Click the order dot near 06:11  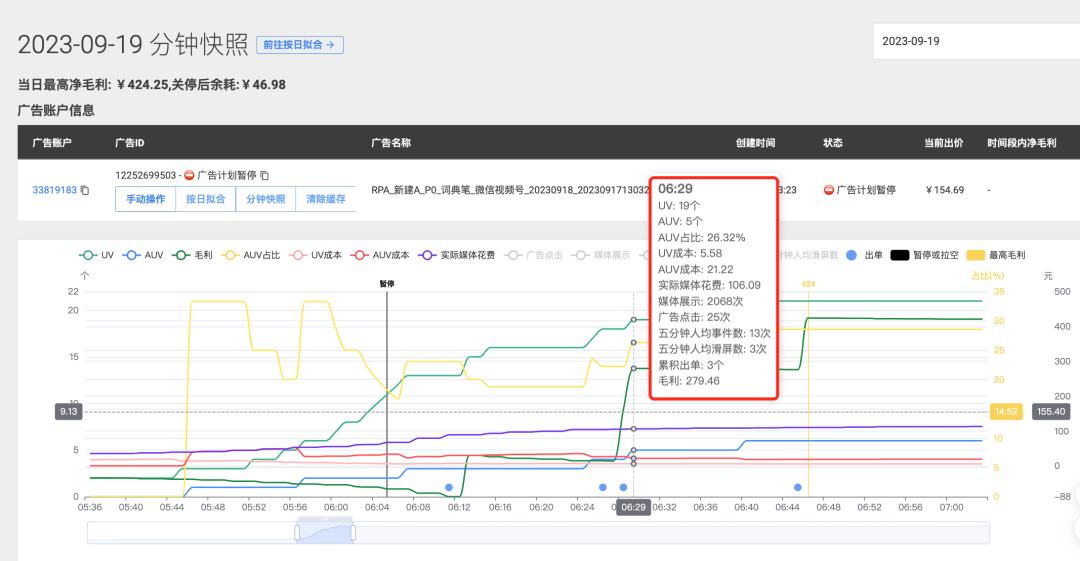449,487
